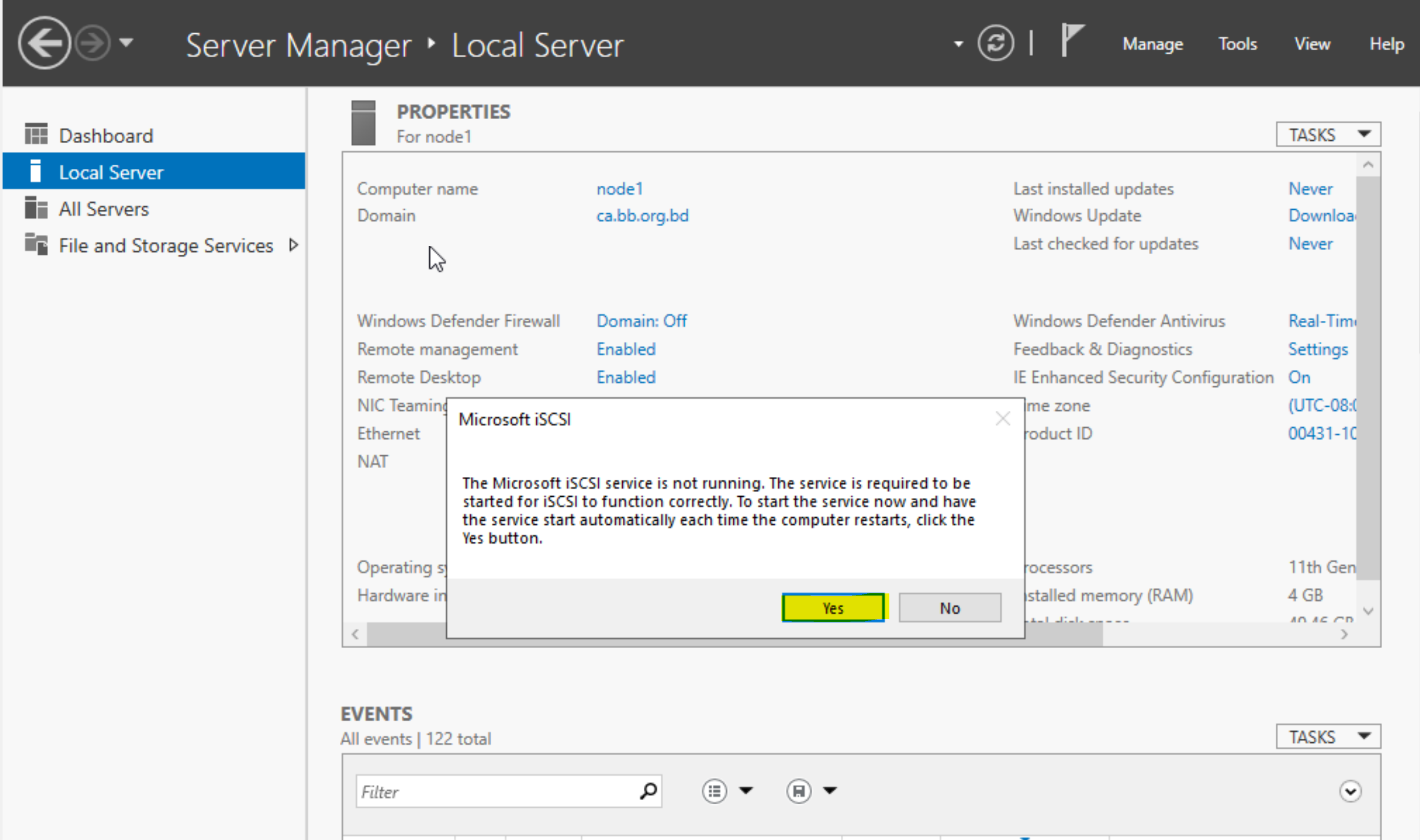Click Enabled next to Remote management
Image resolution: width=1420 pixels, height=840 pixels.
click(626, 349)
